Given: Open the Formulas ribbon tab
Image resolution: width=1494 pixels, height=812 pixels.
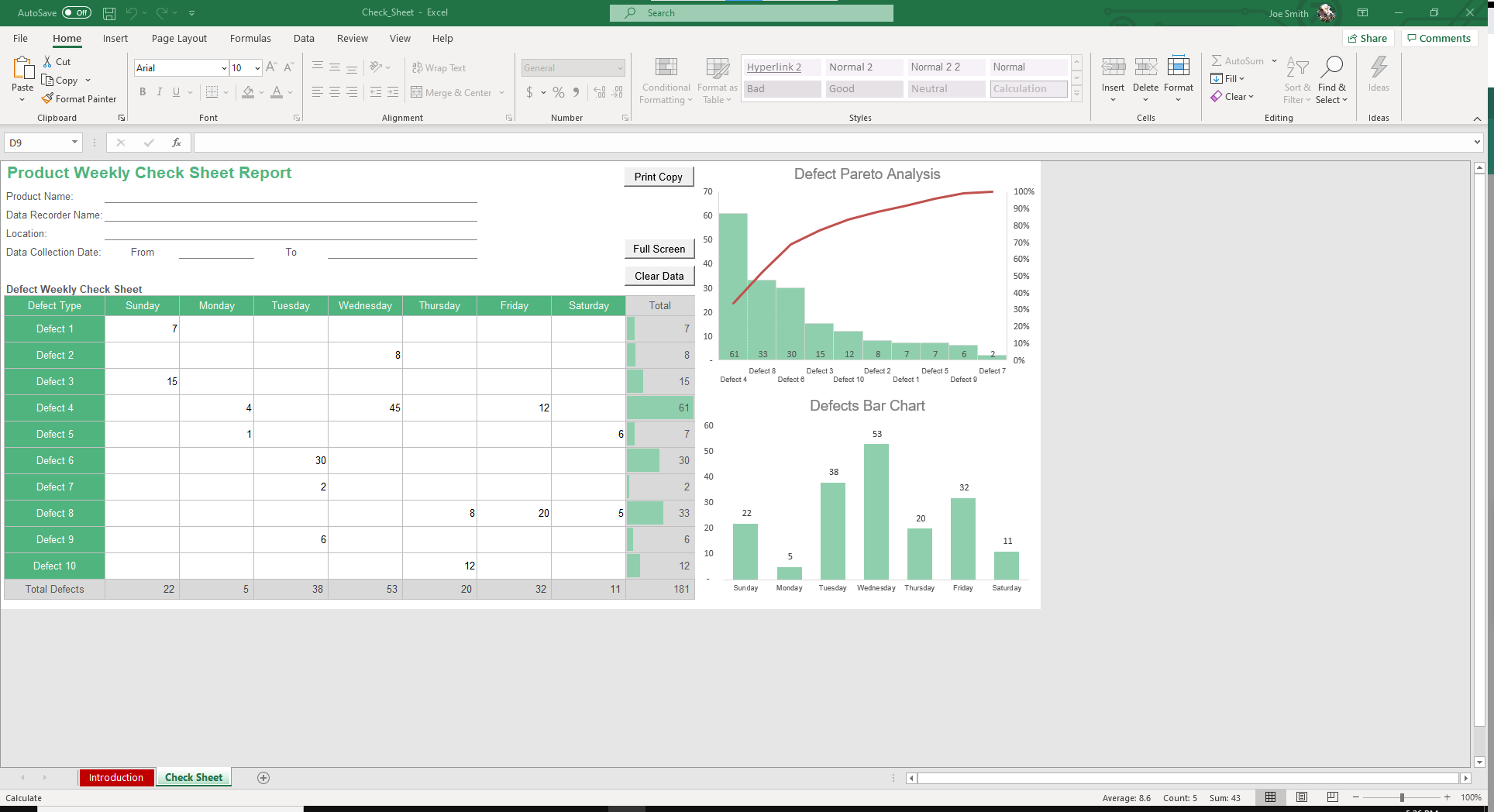Looking at the screenshot, I should click(x=250, y=38).
